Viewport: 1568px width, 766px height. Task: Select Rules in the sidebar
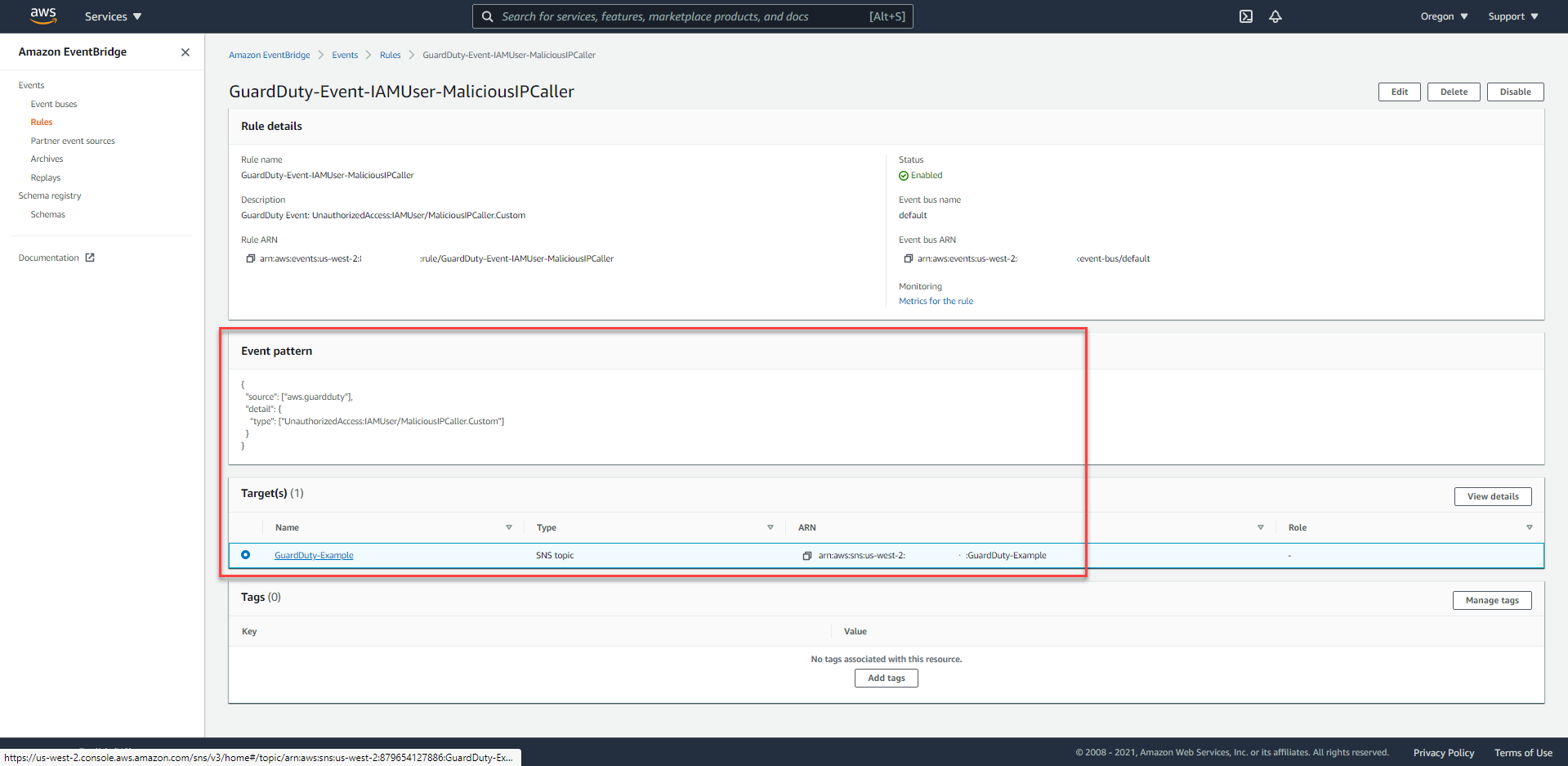[x=42, y=122]
